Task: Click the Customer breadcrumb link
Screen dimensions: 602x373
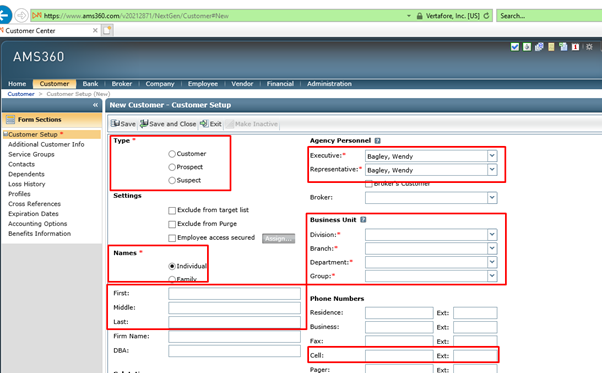Action: point(21,94)
